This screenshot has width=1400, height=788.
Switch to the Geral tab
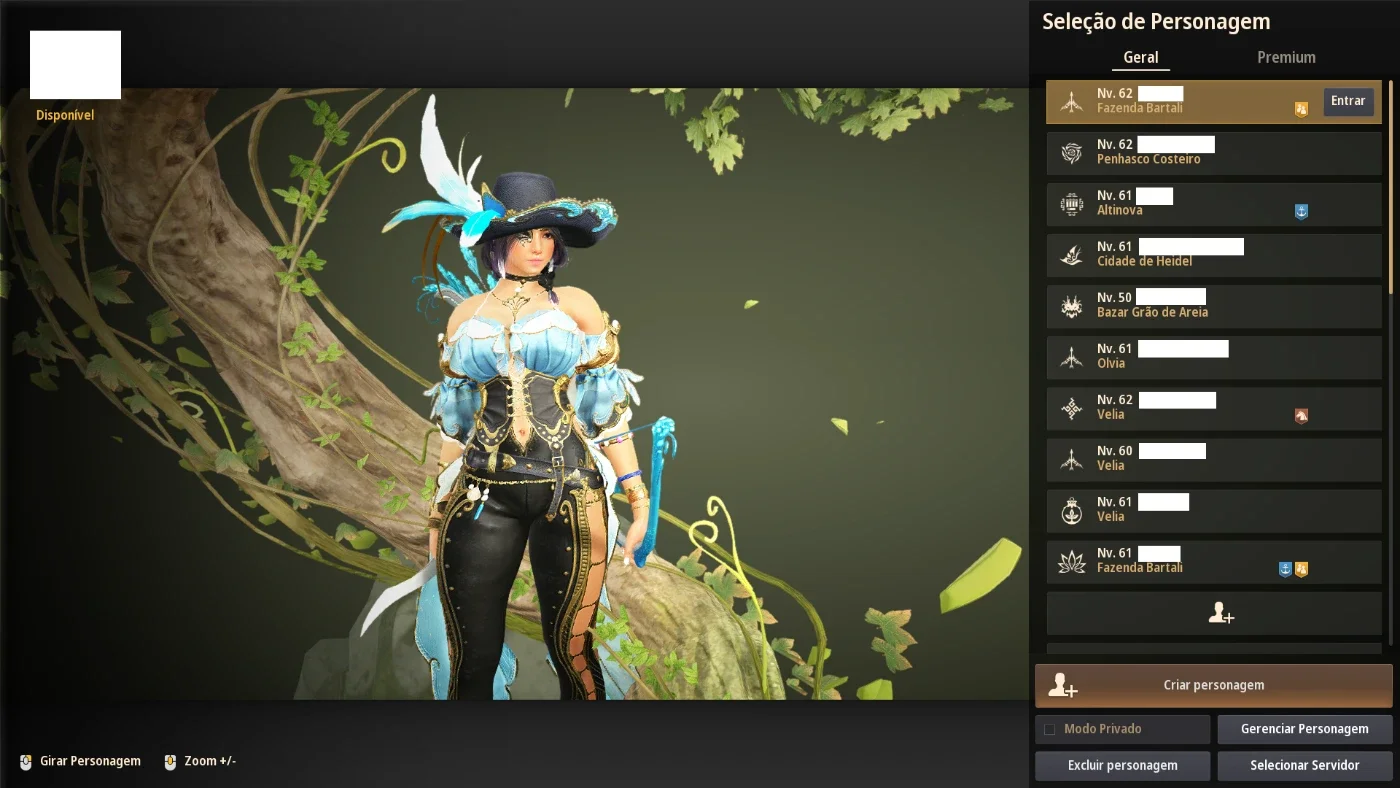(x=1141, y=57)
